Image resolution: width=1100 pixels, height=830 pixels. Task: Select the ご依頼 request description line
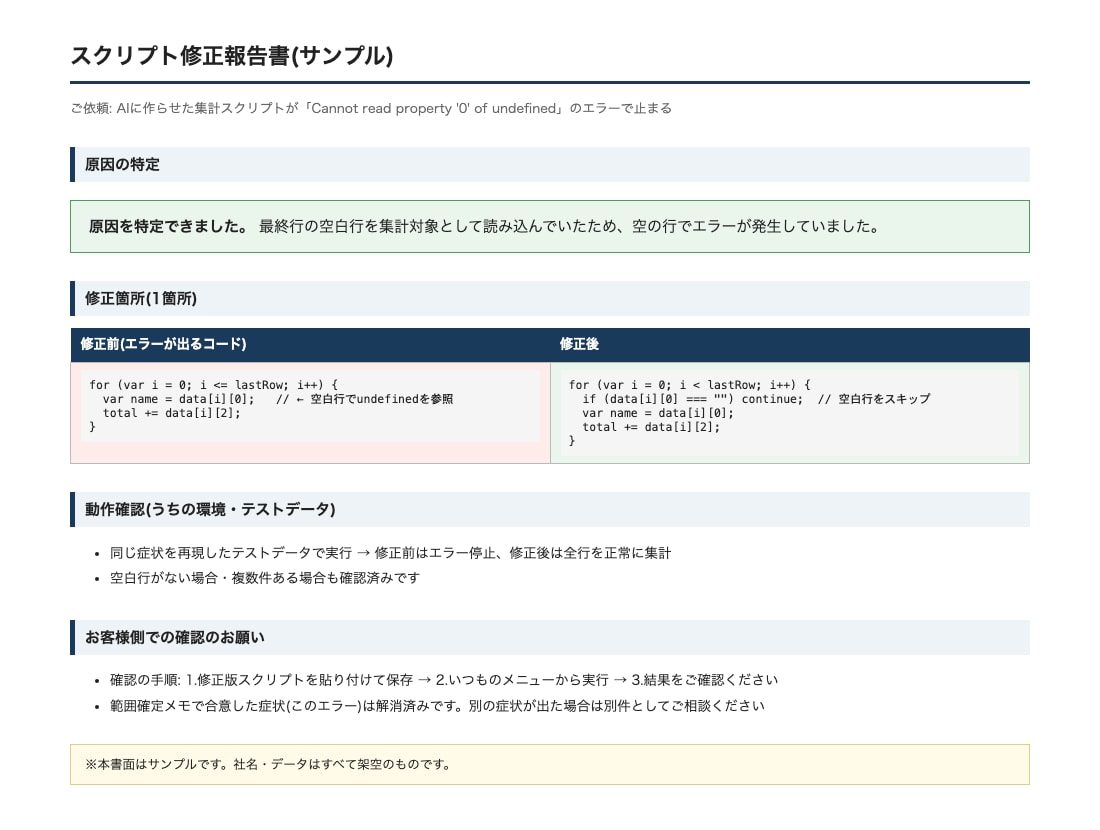(371, 108)
